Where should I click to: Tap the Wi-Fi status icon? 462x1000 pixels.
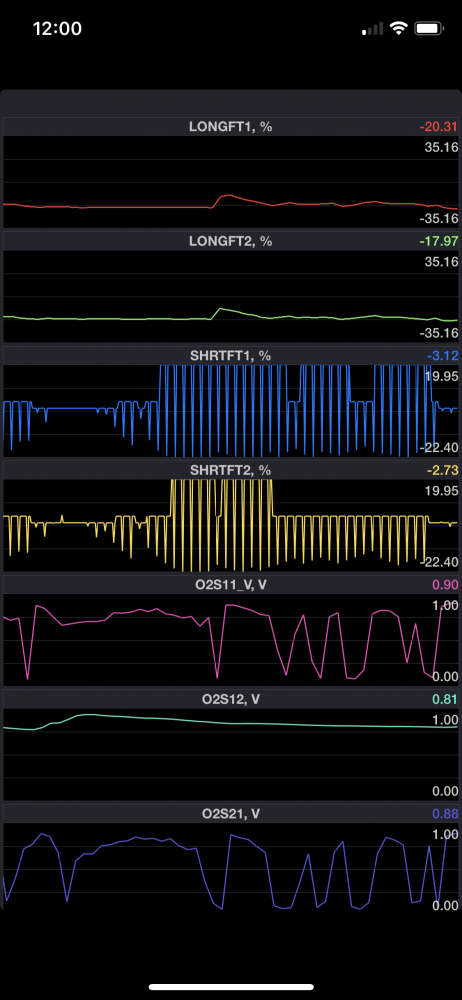click(399, 28)
